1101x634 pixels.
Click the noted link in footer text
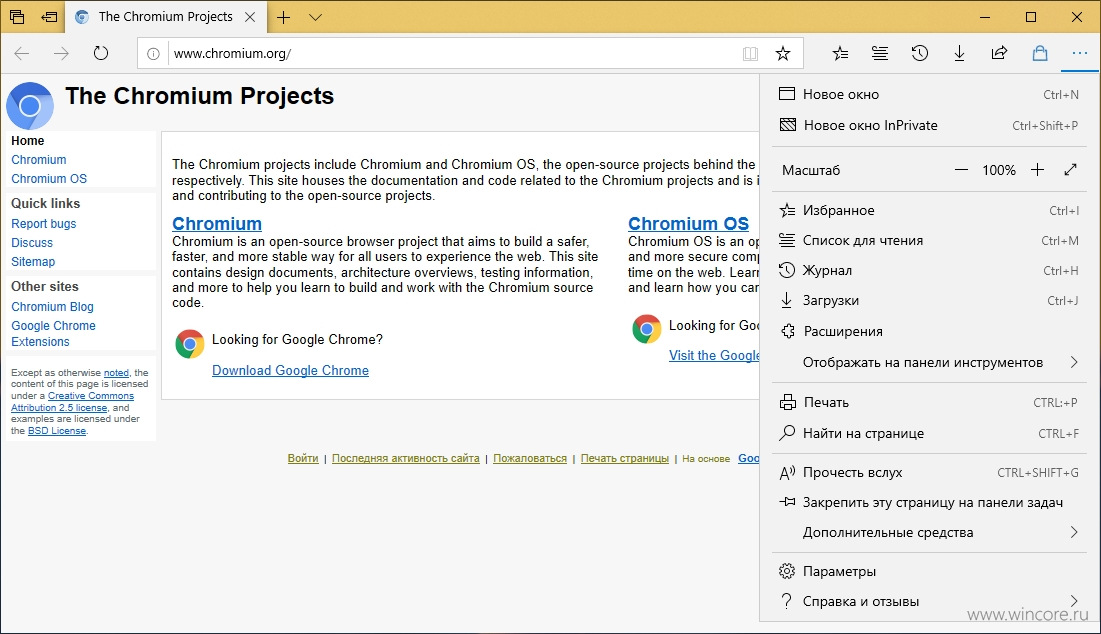(117, 373)
